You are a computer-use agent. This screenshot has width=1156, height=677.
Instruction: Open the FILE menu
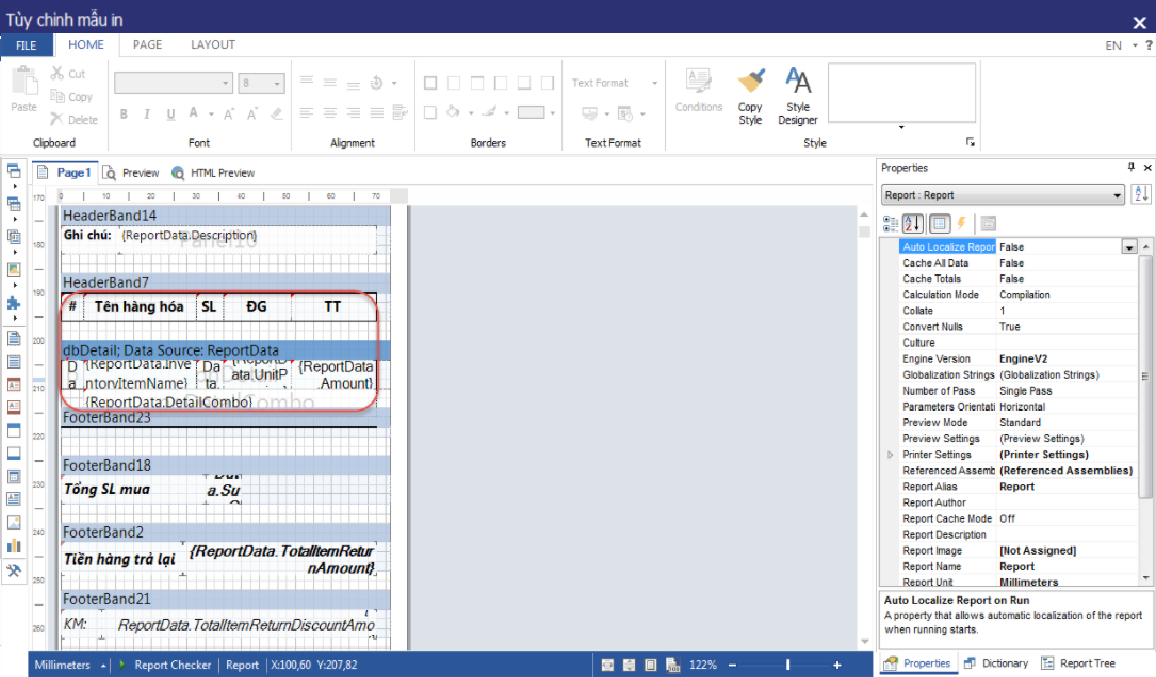[26, 45]
